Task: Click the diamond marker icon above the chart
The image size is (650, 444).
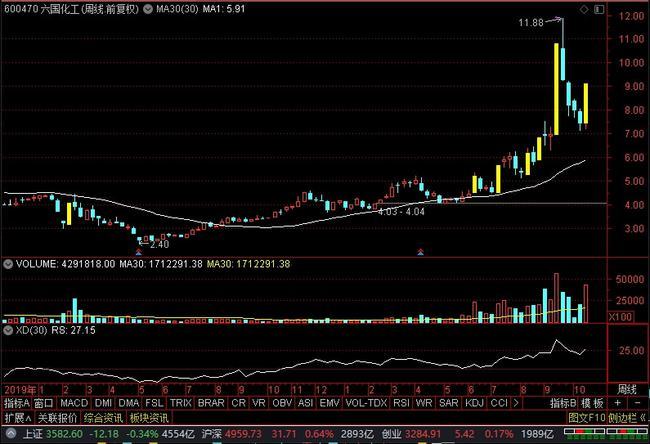Action: click(x=584, y=9)
